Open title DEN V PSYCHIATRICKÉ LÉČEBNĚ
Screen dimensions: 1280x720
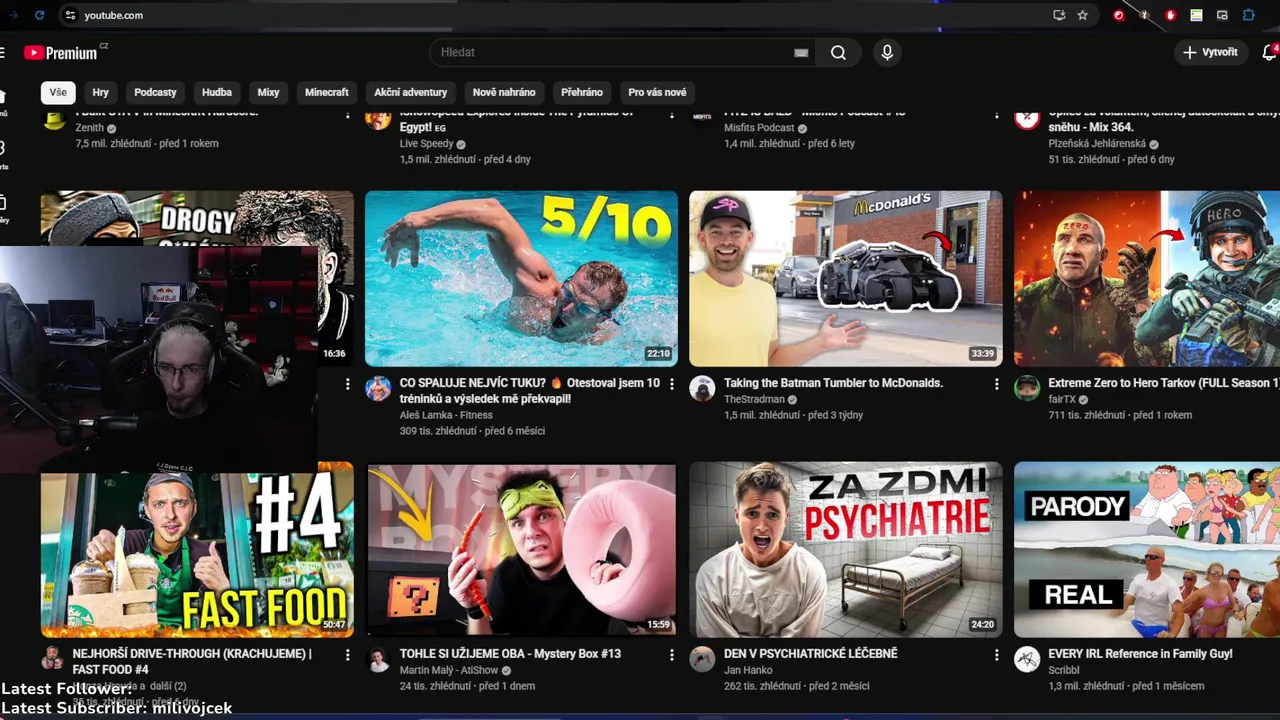tap(811, 654)
